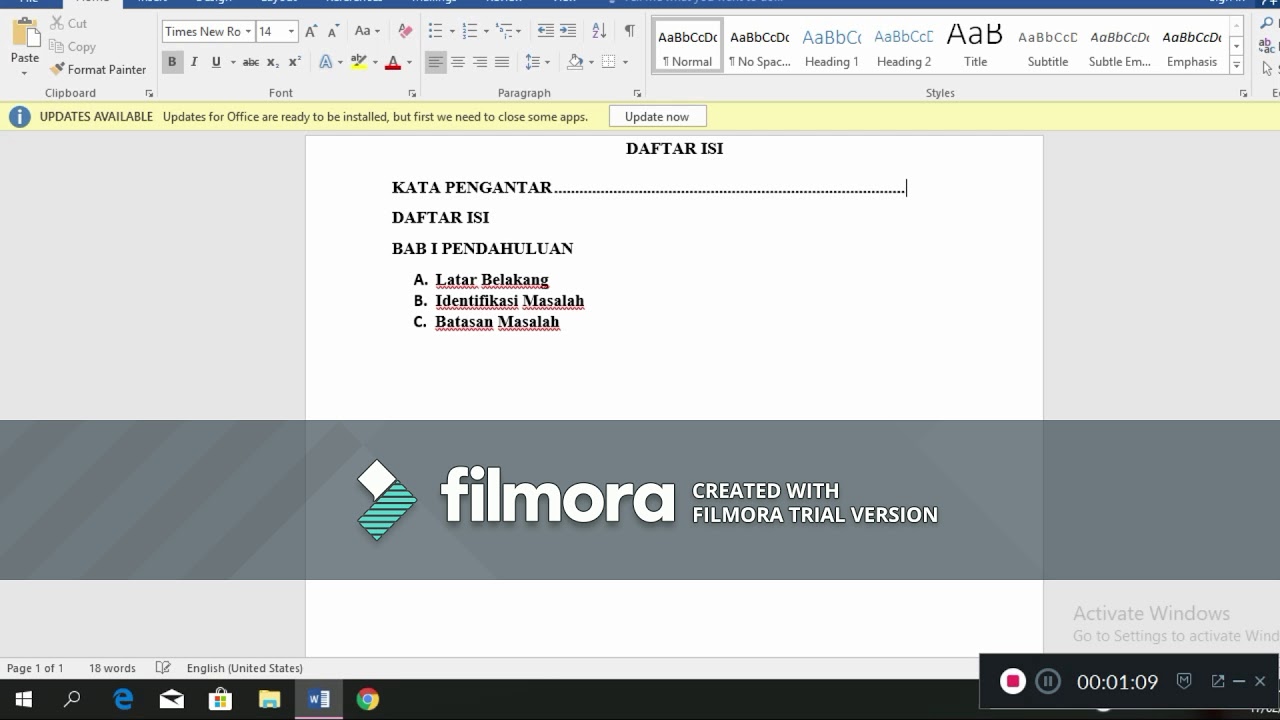Apply superscript formatting
The height and width of the screenshot is (720, 1280).
tap(294, 62)
